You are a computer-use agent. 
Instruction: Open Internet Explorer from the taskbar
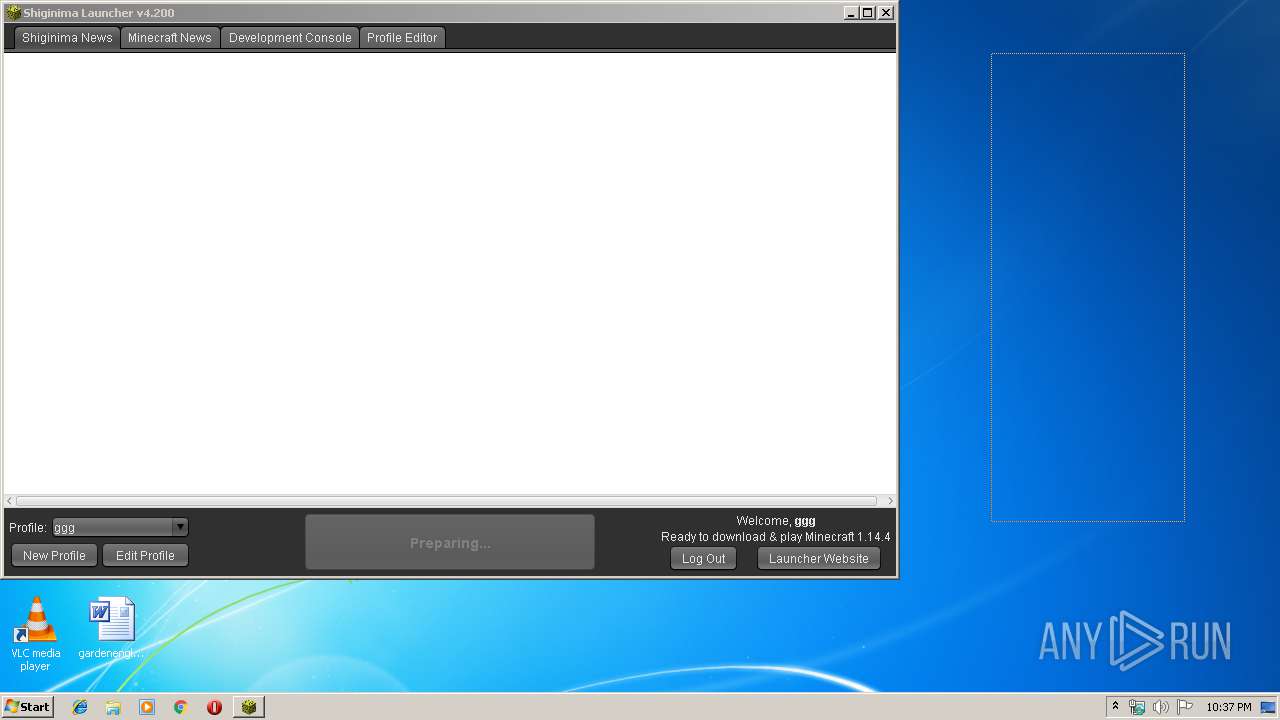point(80,707)
